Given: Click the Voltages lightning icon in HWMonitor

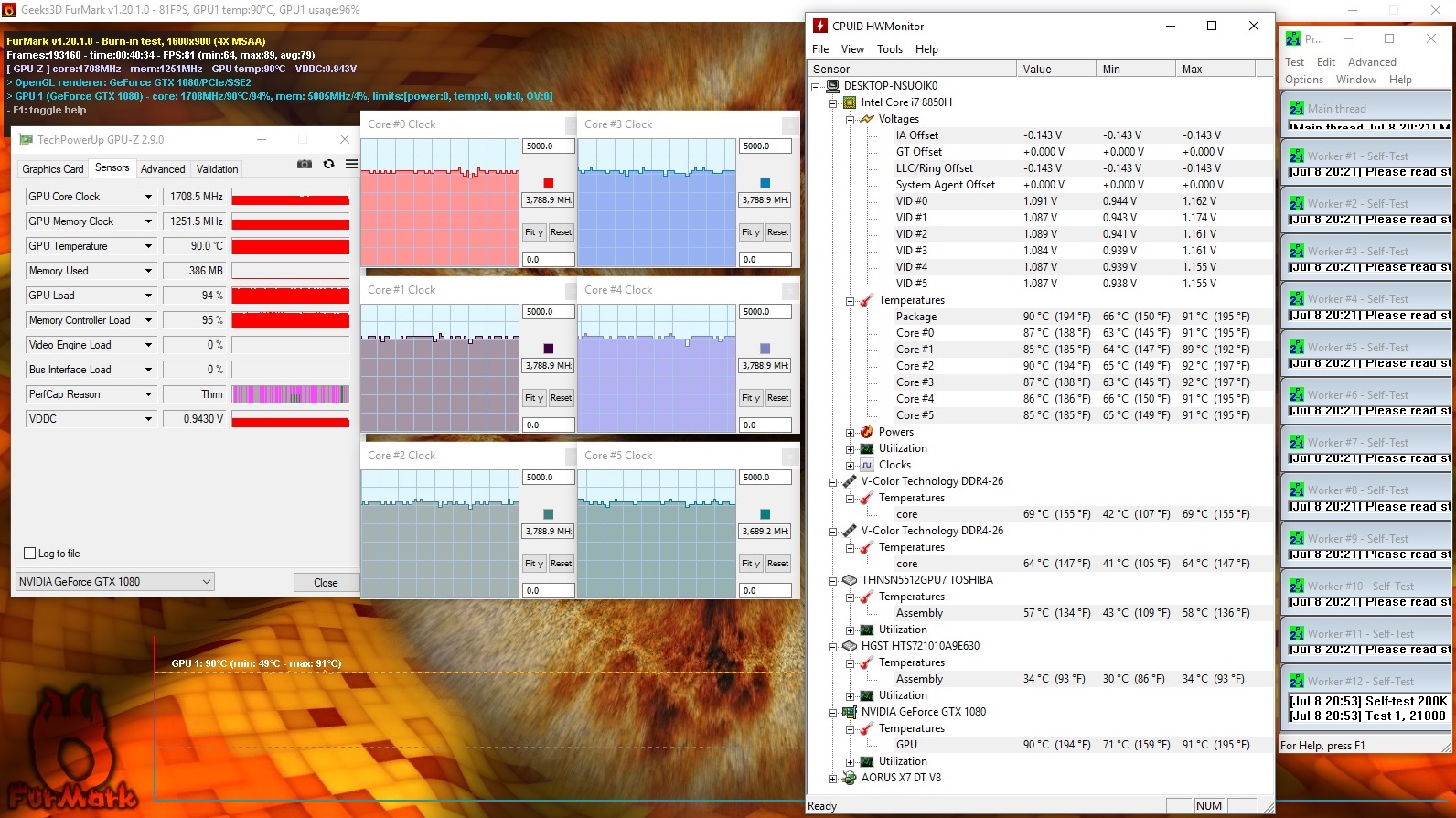Looking at the screenshot, I should (x=867, y=119).
